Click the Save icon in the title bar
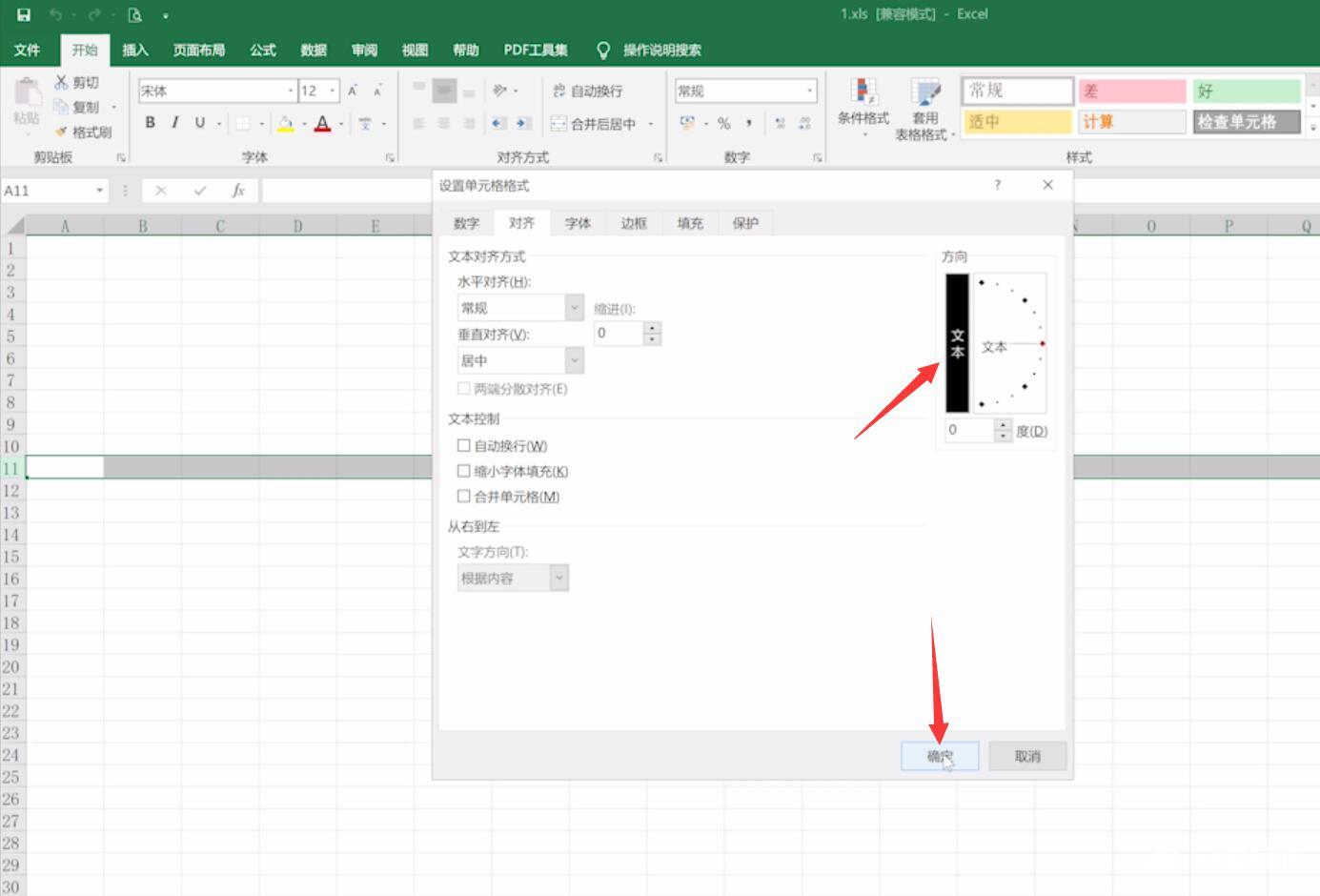1320x896 pixels. [24, 14]
